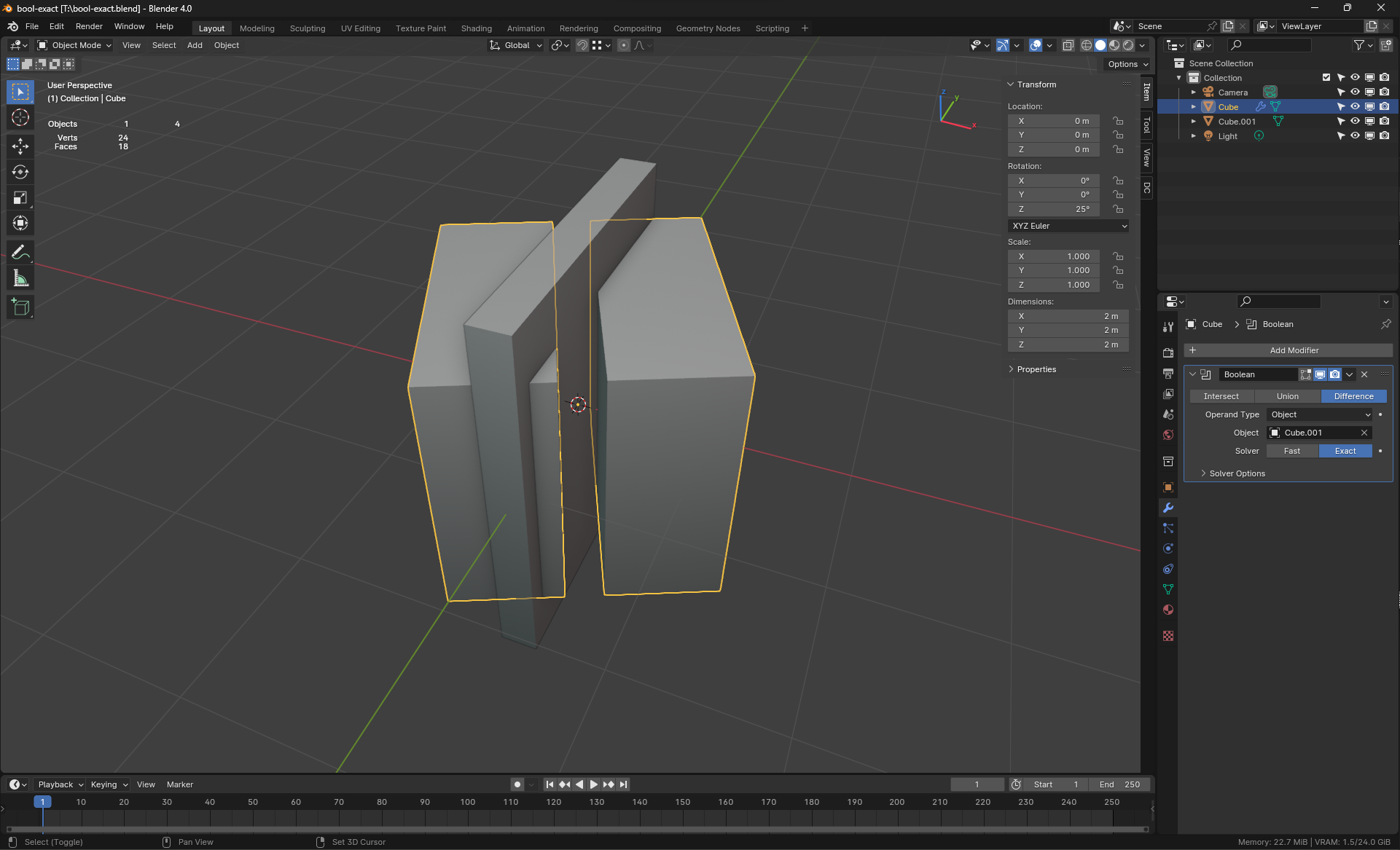Open the Object Constraints properties tab
This screenshot has height=850, width=1400.
pos(1168,569)
